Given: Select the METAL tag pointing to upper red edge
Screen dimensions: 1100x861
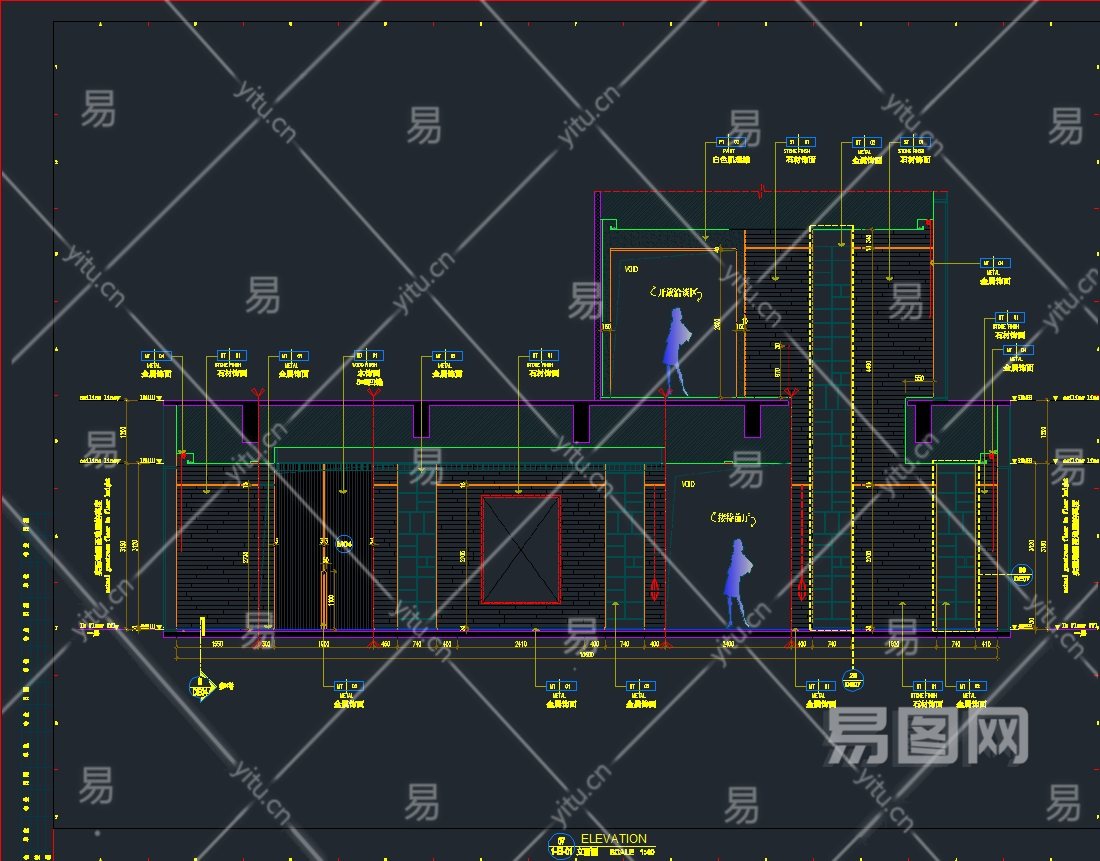Looking at the screenshot, I should (x=995, y=272).
